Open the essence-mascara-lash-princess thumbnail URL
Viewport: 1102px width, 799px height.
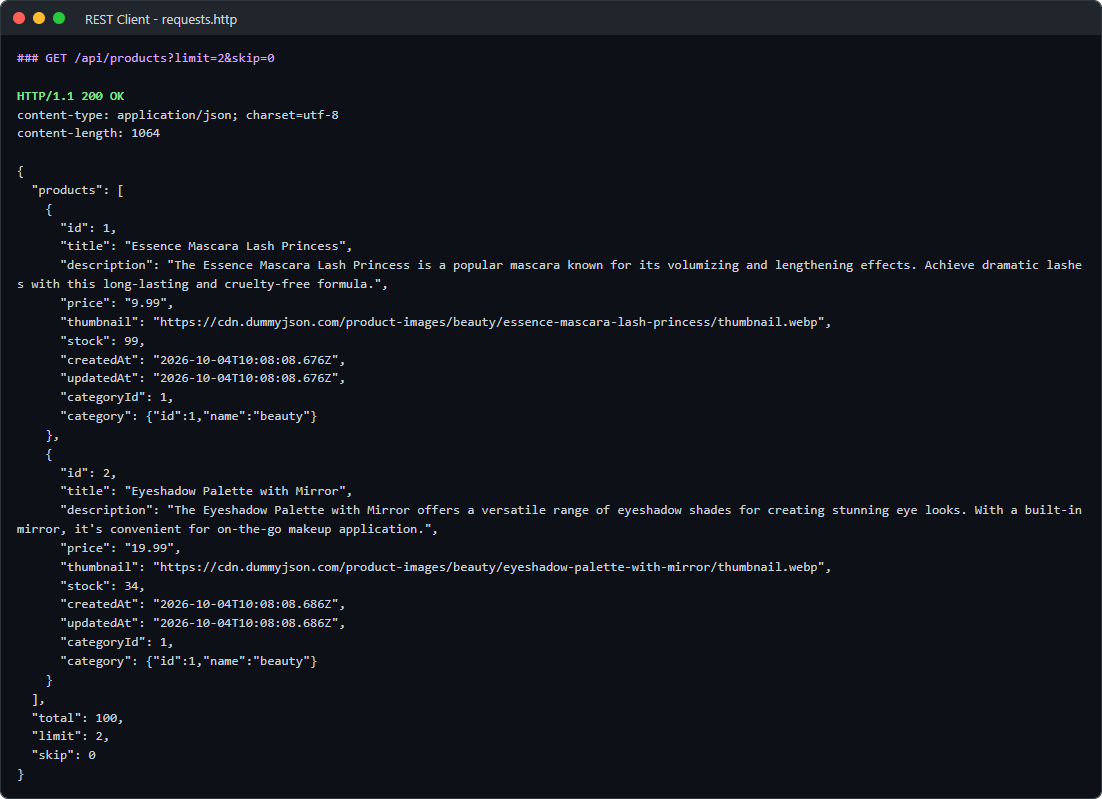pyautogui.click(x=488, y=323)
